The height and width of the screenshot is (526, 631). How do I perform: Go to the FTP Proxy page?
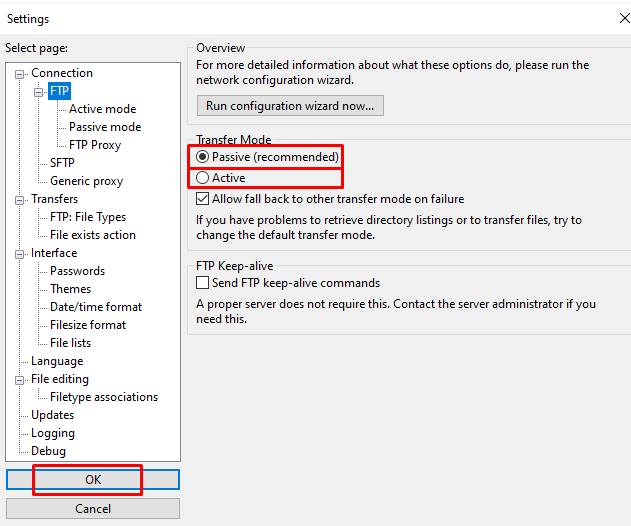95,145
